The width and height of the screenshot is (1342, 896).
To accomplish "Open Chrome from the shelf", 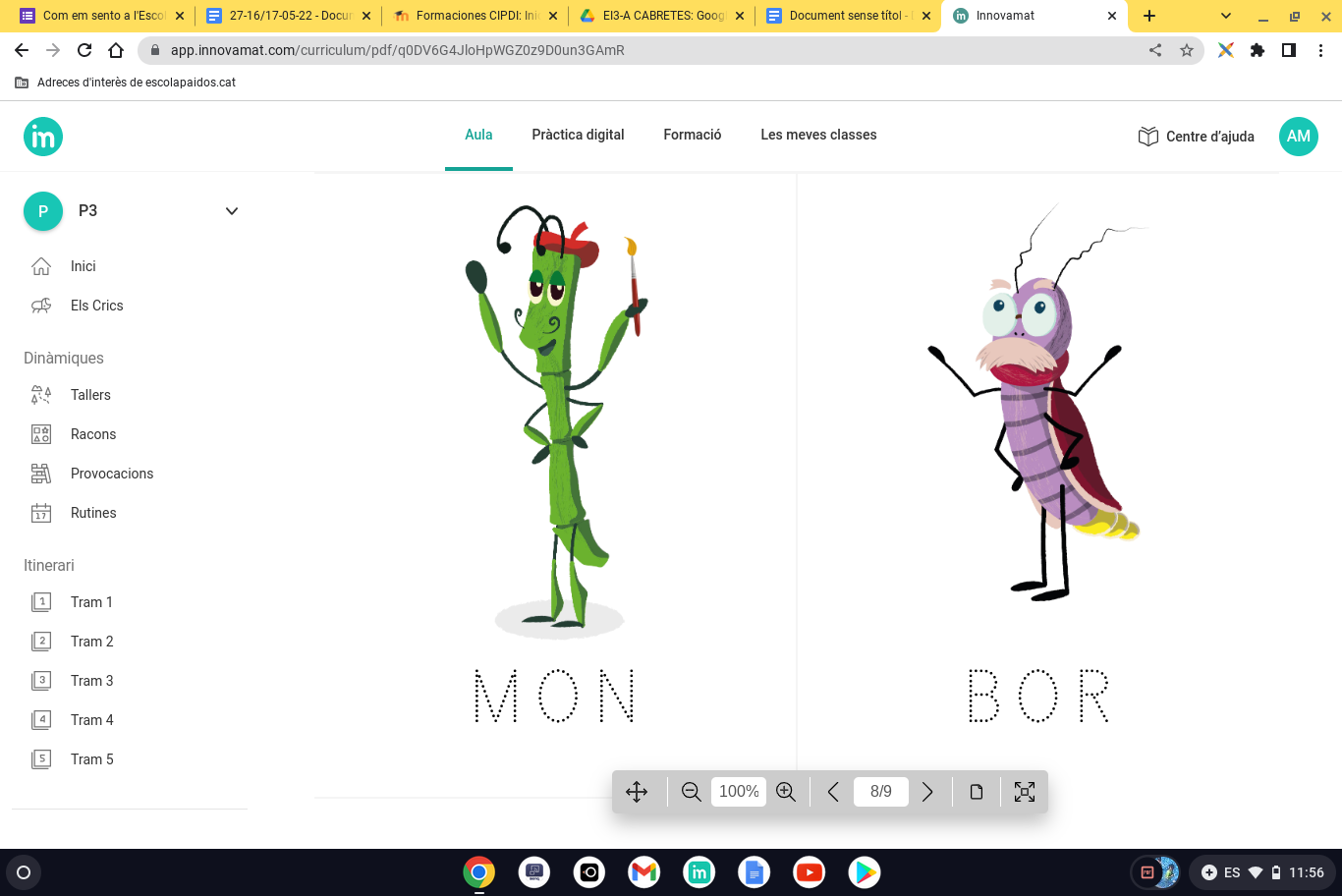I will [479, 872].
